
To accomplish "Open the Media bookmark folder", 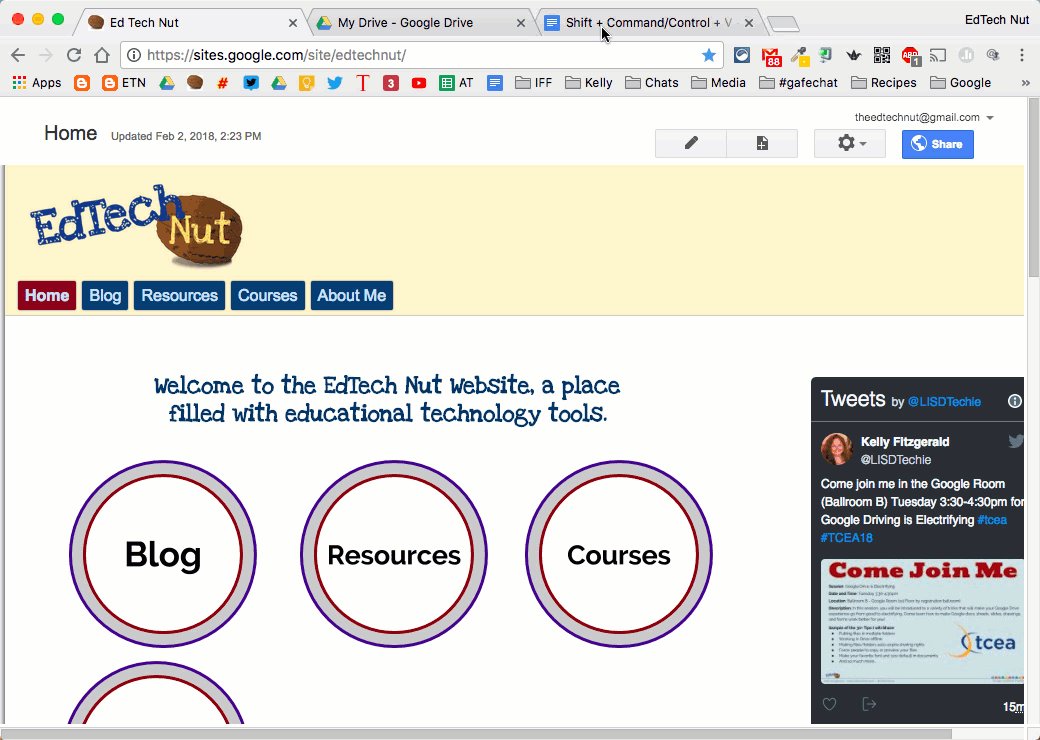I will [x=718, y=83].
